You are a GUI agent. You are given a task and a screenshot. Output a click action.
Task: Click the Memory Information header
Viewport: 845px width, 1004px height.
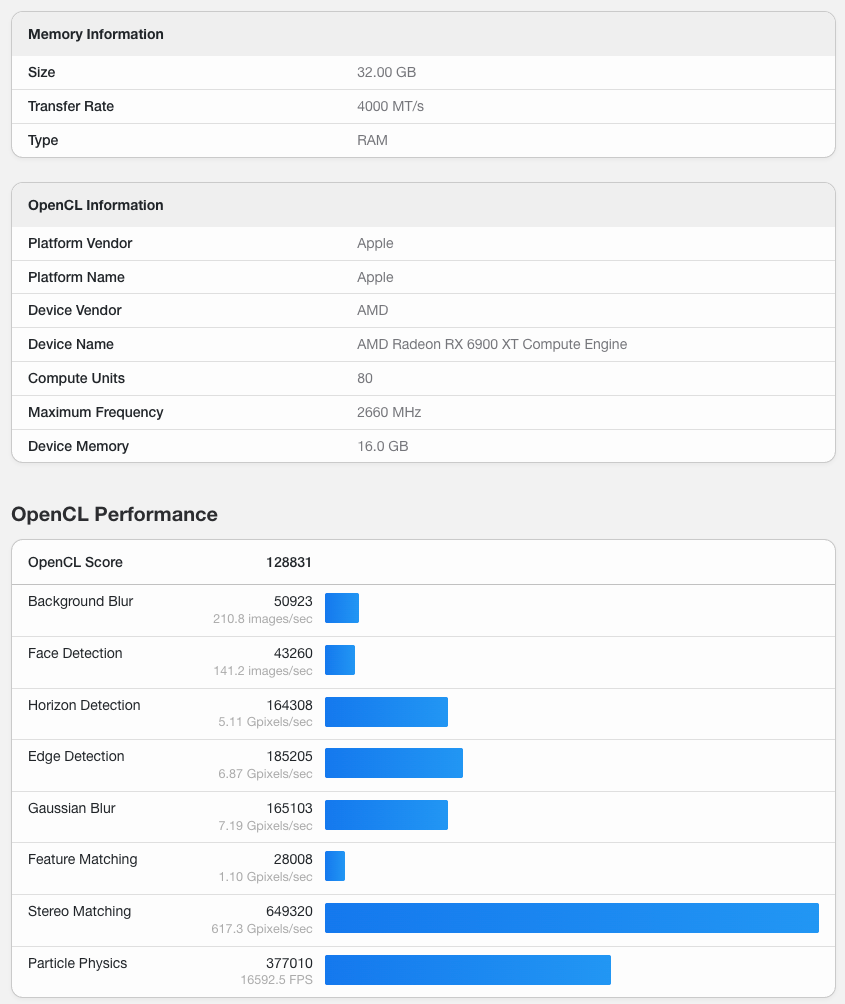click(96, 34)
